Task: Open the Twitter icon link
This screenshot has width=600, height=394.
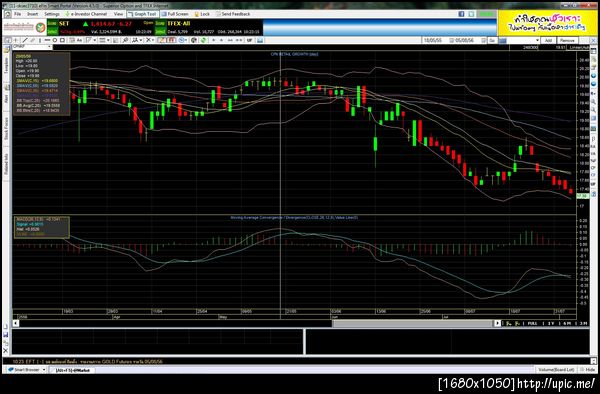Action: tap(471, 14)
